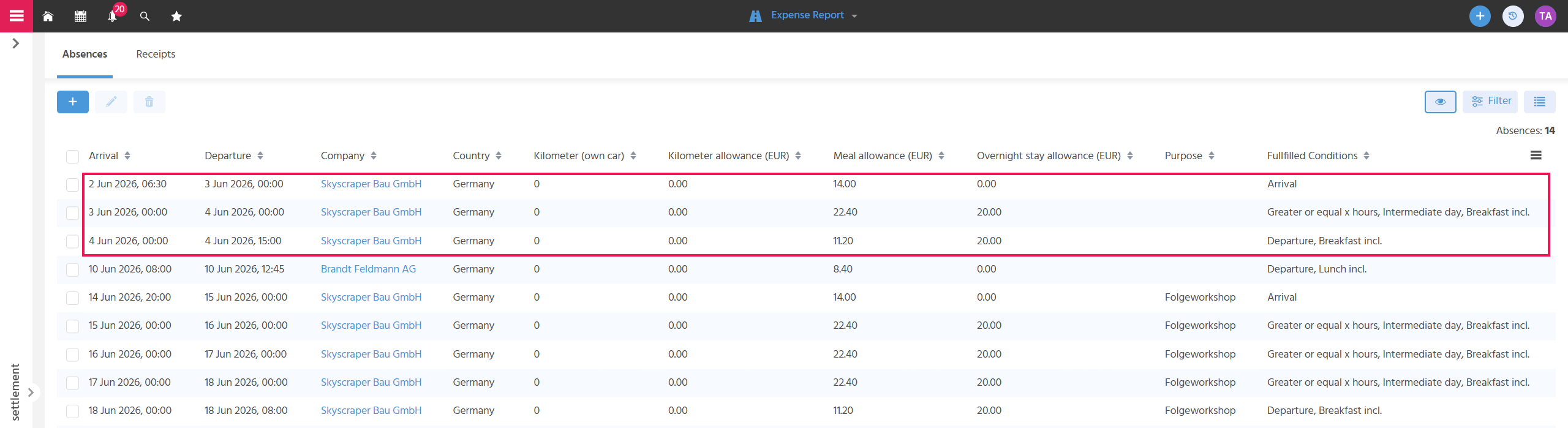1568x428 pixels.
Task: Click meal allowance value 8.40
Action: tap(843, 269)
